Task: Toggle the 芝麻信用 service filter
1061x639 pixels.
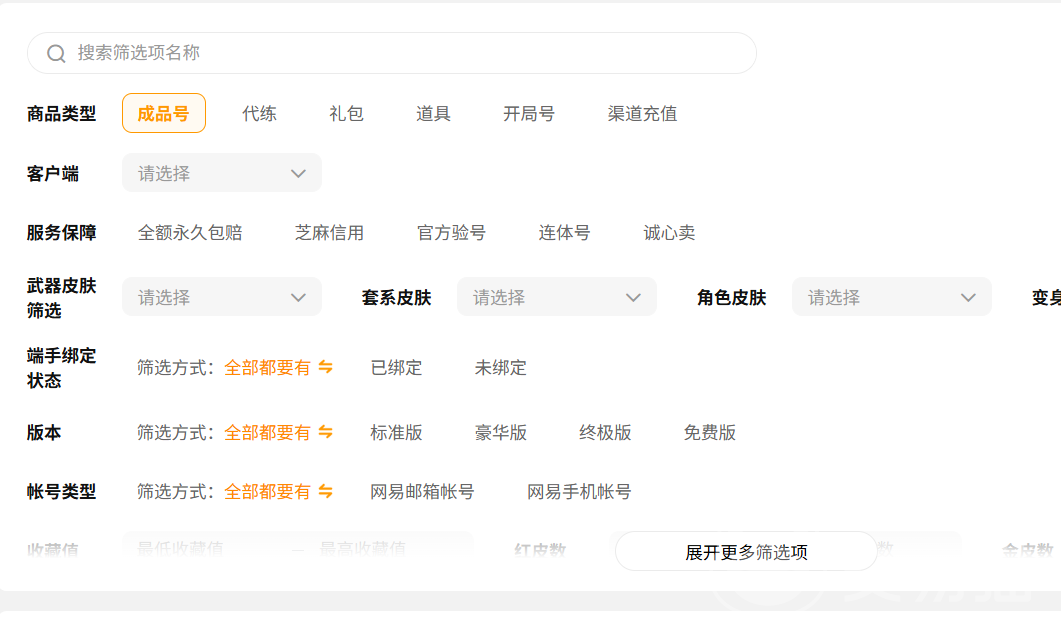Action: (329, 233)
